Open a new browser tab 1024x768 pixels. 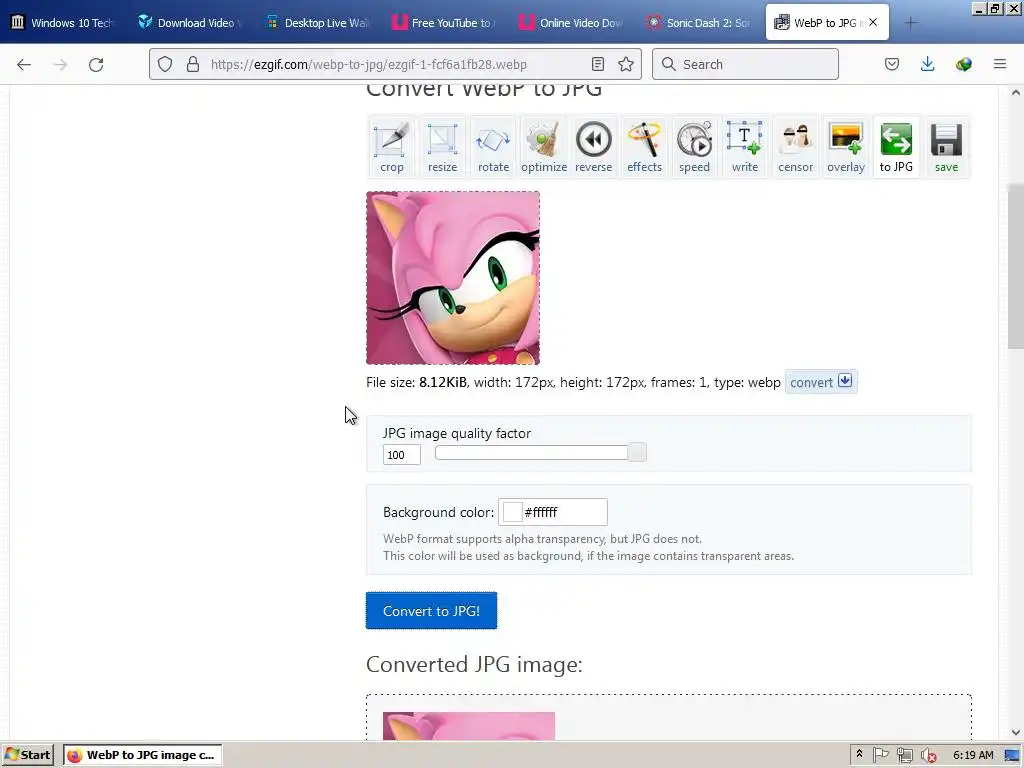coord(910,23)
